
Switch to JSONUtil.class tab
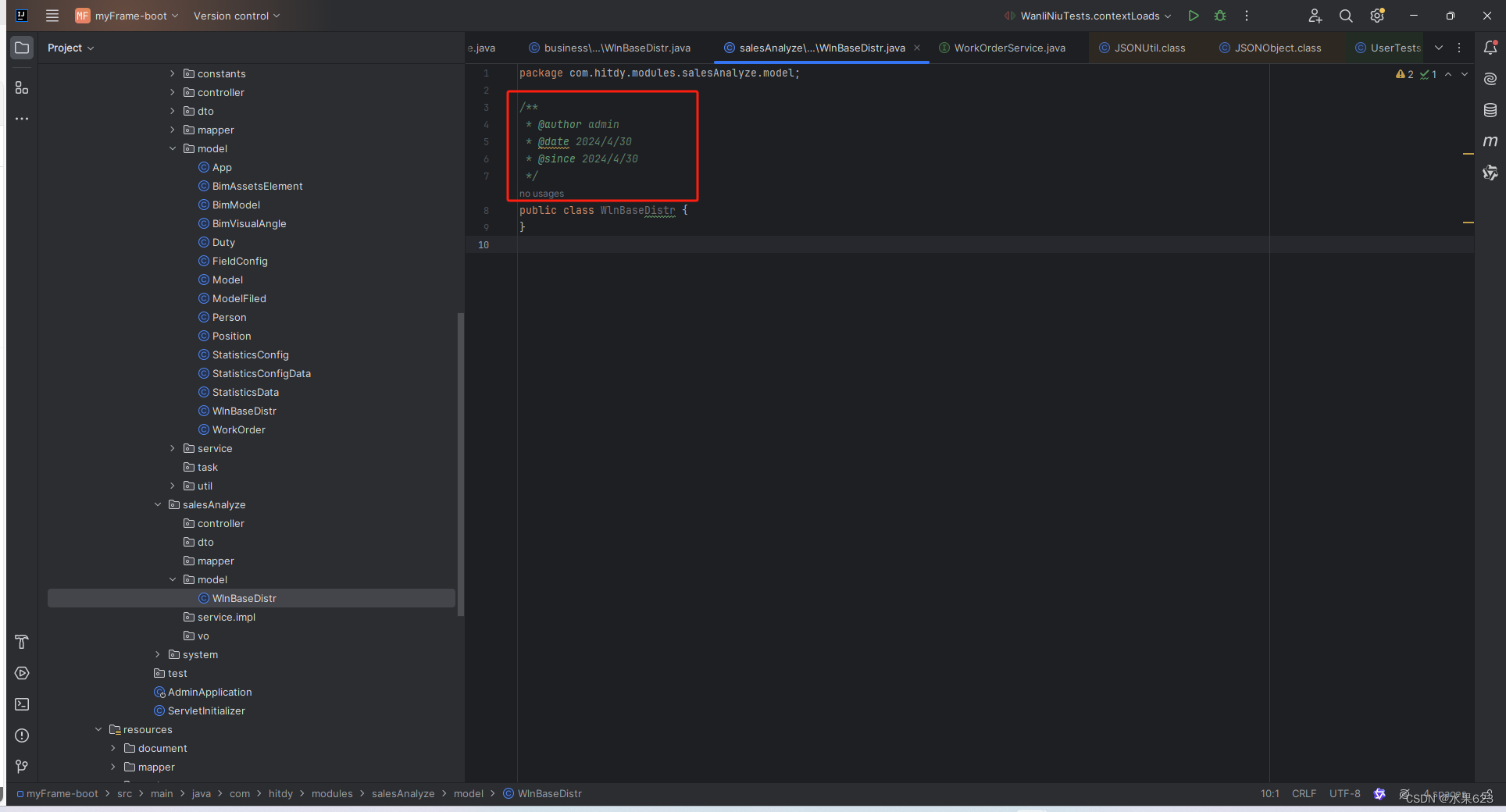click(x=1142, y=48)
